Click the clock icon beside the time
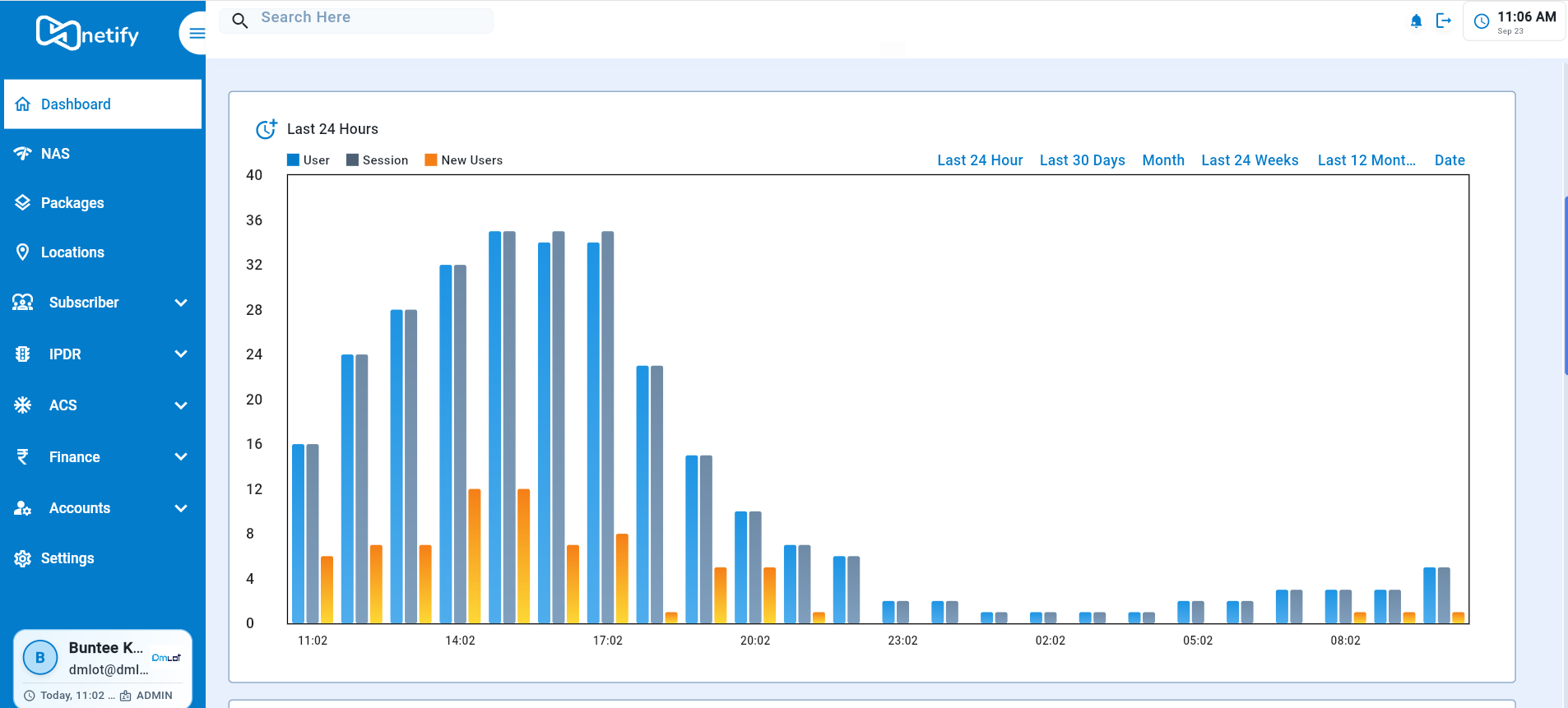This screenshot has width=1568, height=708. pos(1481,22)
